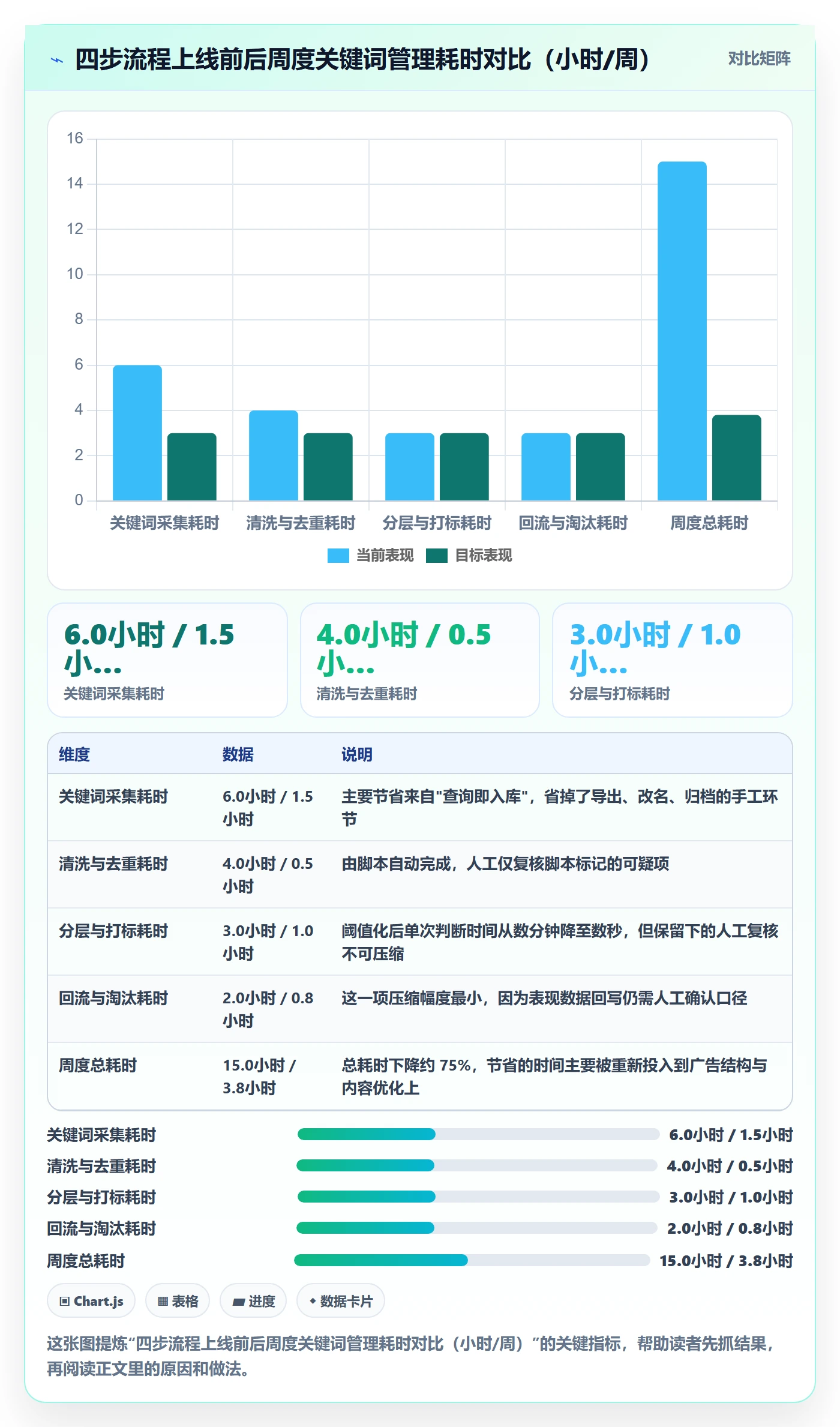Select the 数据卡片 chip
The image size is (840, 1427).
point(341,1301)
